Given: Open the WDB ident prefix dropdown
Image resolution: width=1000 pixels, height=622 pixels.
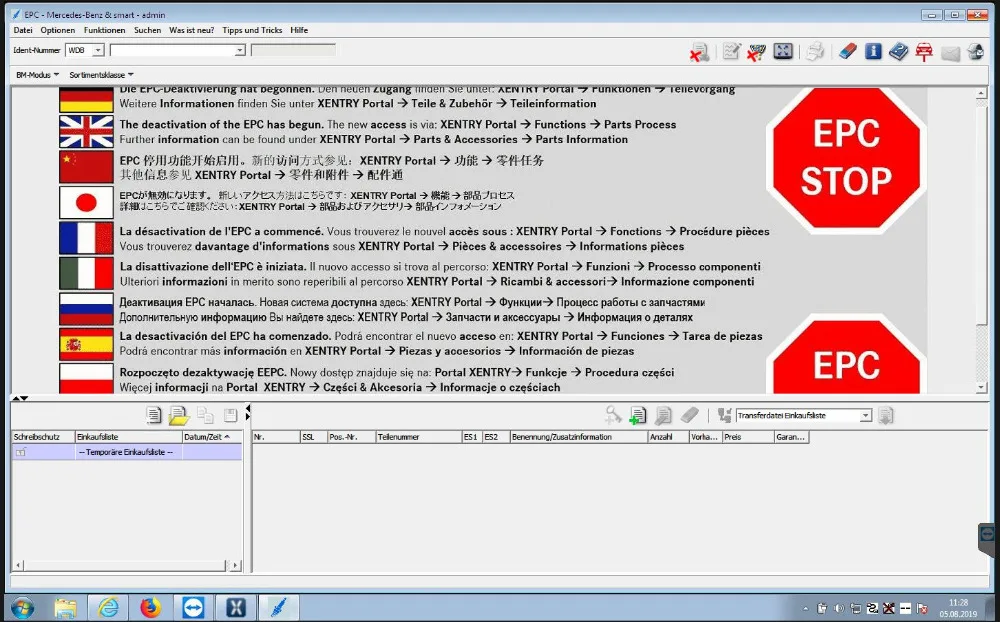Looking at the screenshot, I should (x=98, y=50).
